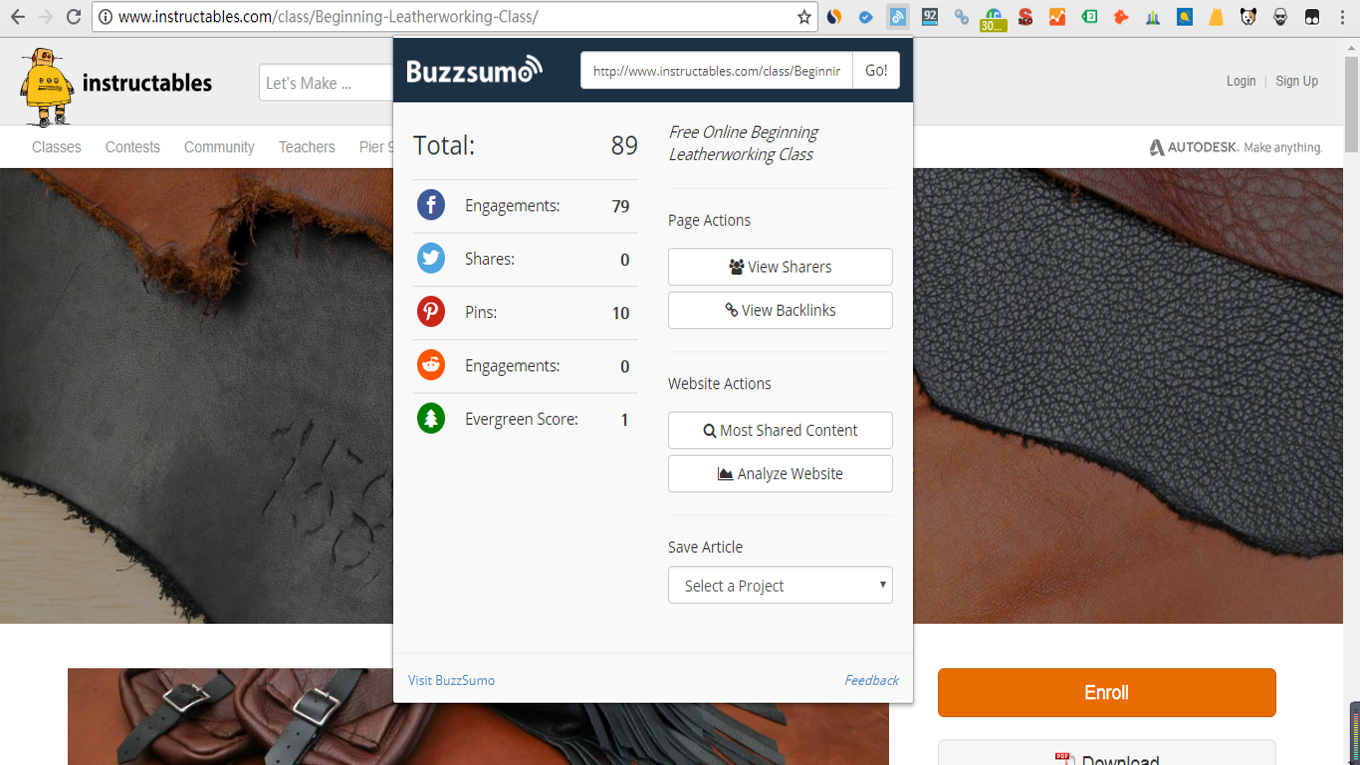Click the Facebook icon in BuzzSumo panel

431,206
